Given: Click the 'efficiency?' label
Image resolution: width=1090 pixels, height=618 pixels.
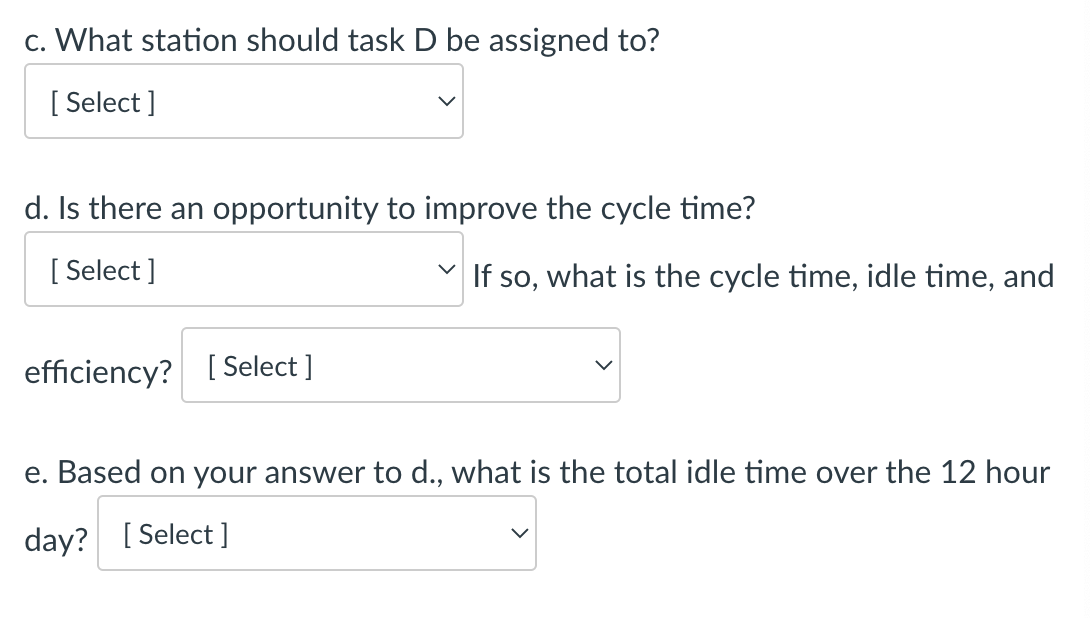Looking at the screenshot, I should (x=98, y=371).
